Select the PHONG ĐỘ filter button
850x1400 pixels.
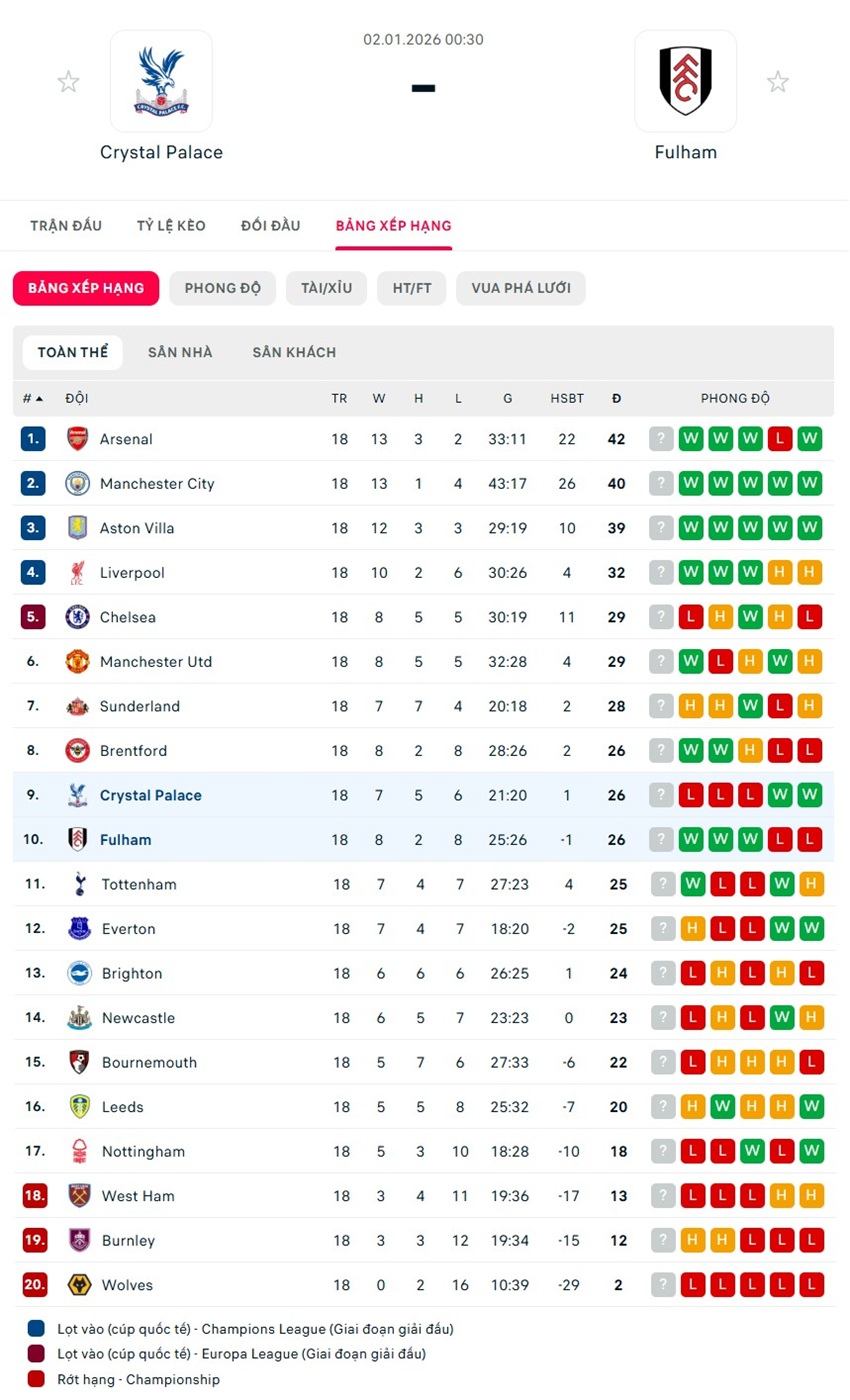[223, 288]
